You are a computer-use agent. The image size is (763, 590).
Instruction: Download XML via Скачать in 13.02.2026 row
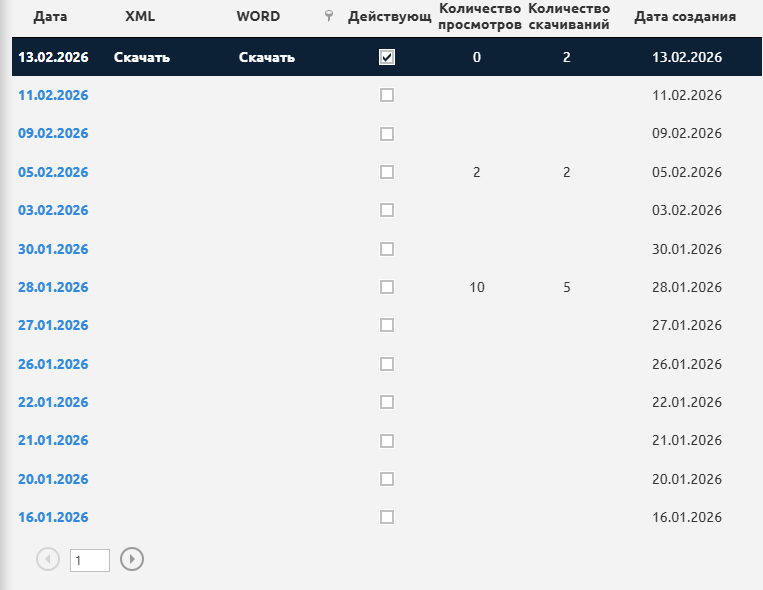(x=142, y=57)
